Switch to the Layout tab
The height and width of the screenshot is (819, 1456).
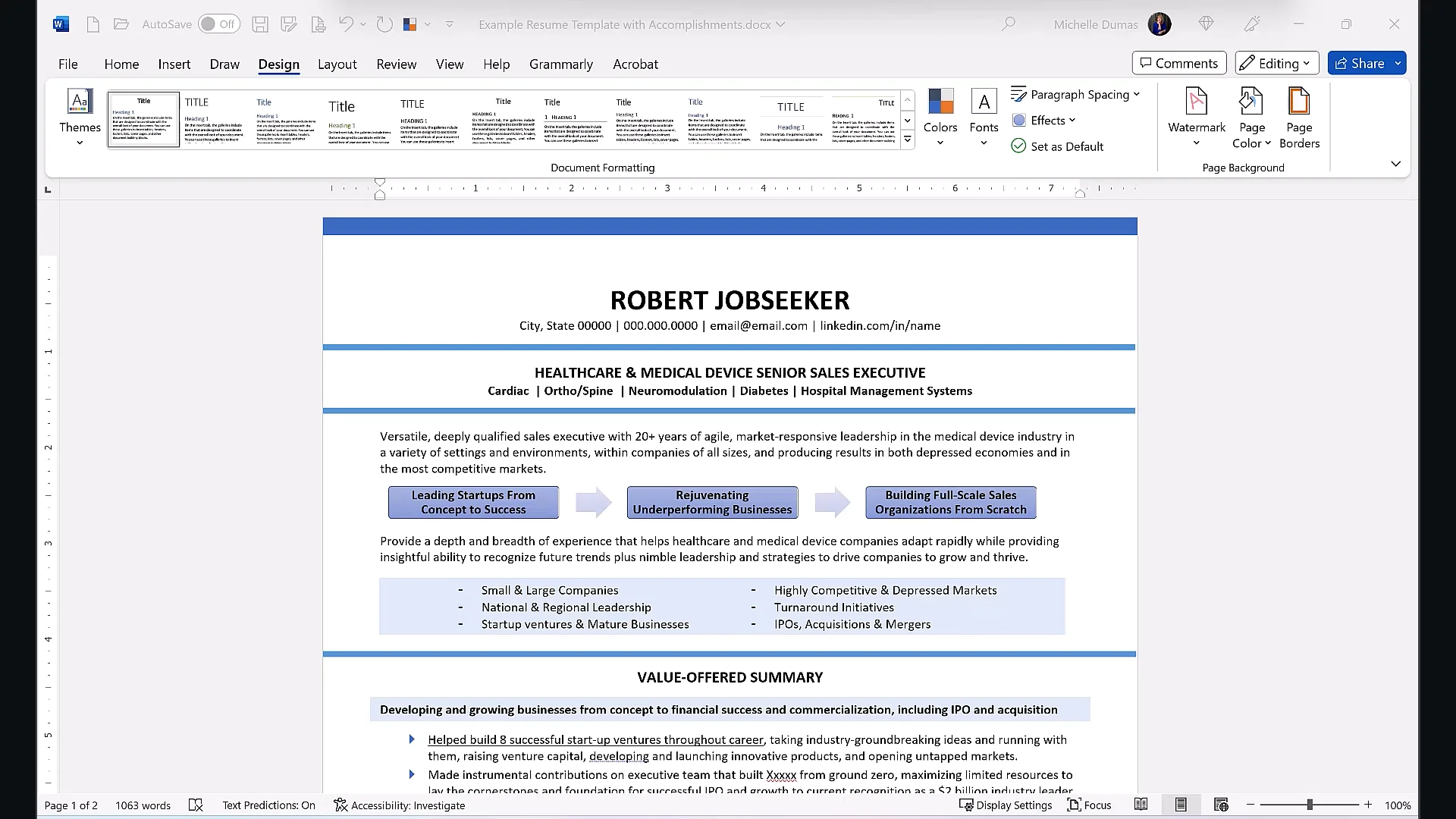click(337, 64)
